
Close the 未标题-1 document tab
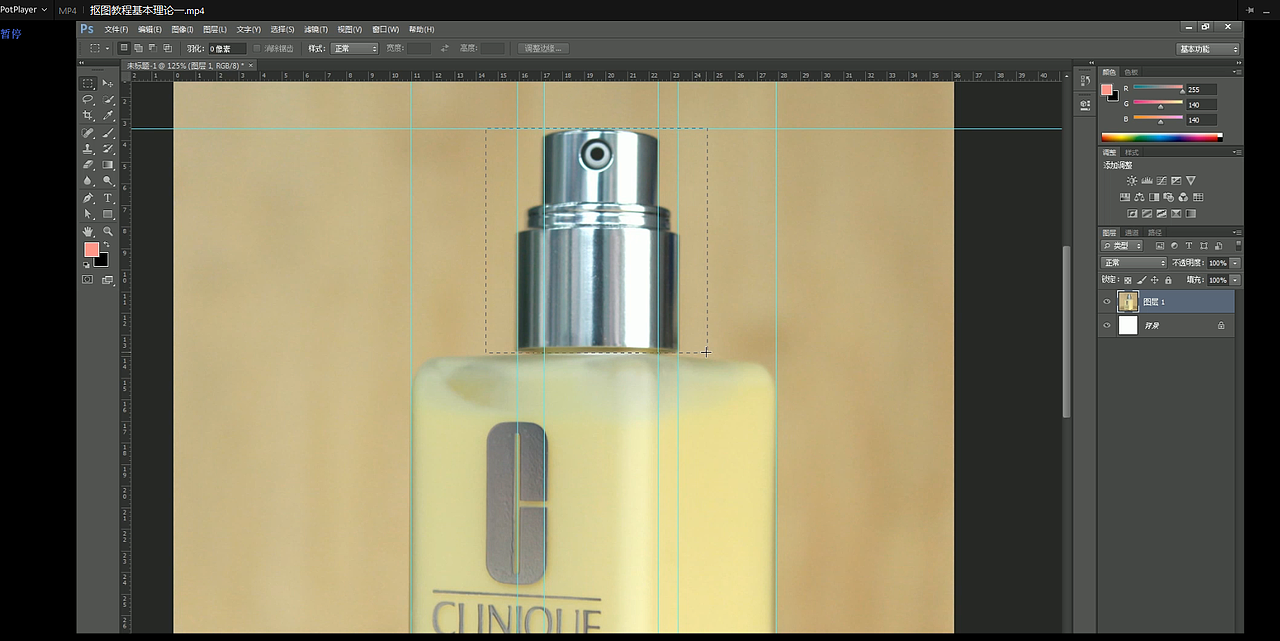(x=251, y=65)
